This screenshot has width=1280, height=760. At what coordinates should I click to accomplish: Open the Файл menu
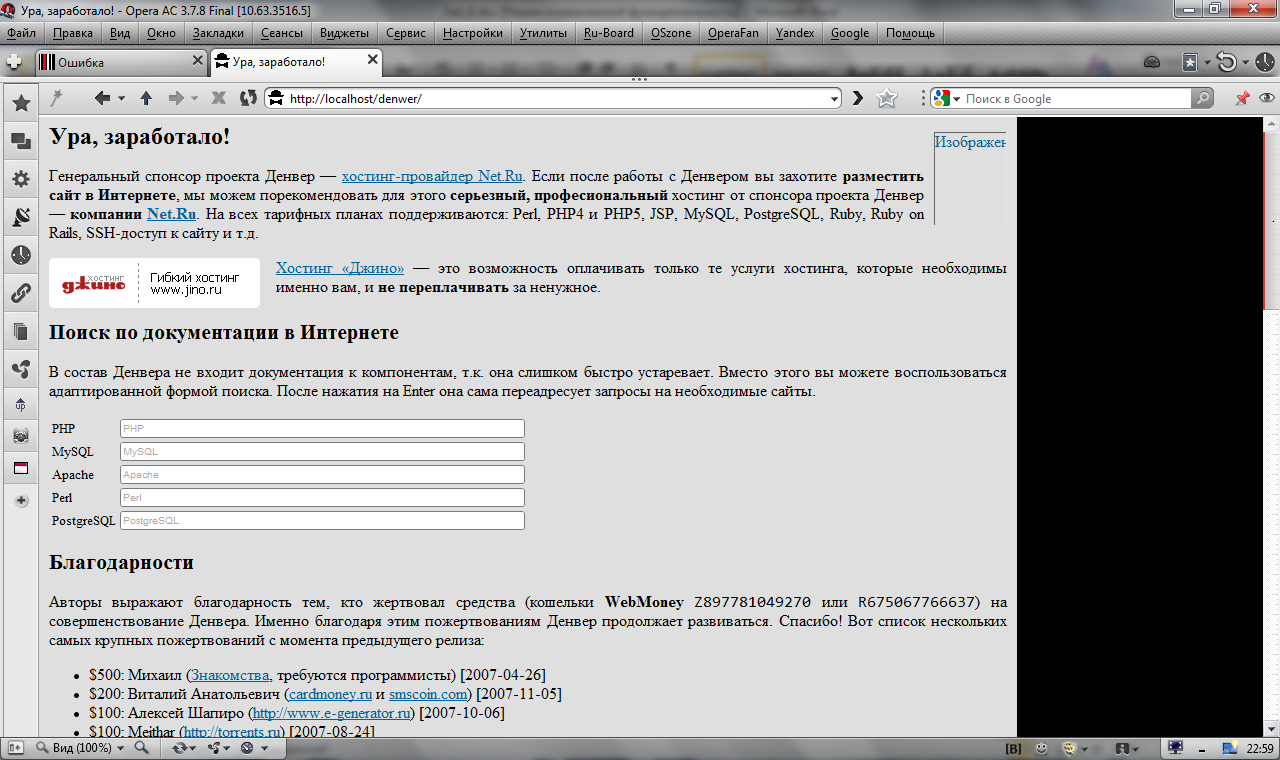tap(21, 32)
